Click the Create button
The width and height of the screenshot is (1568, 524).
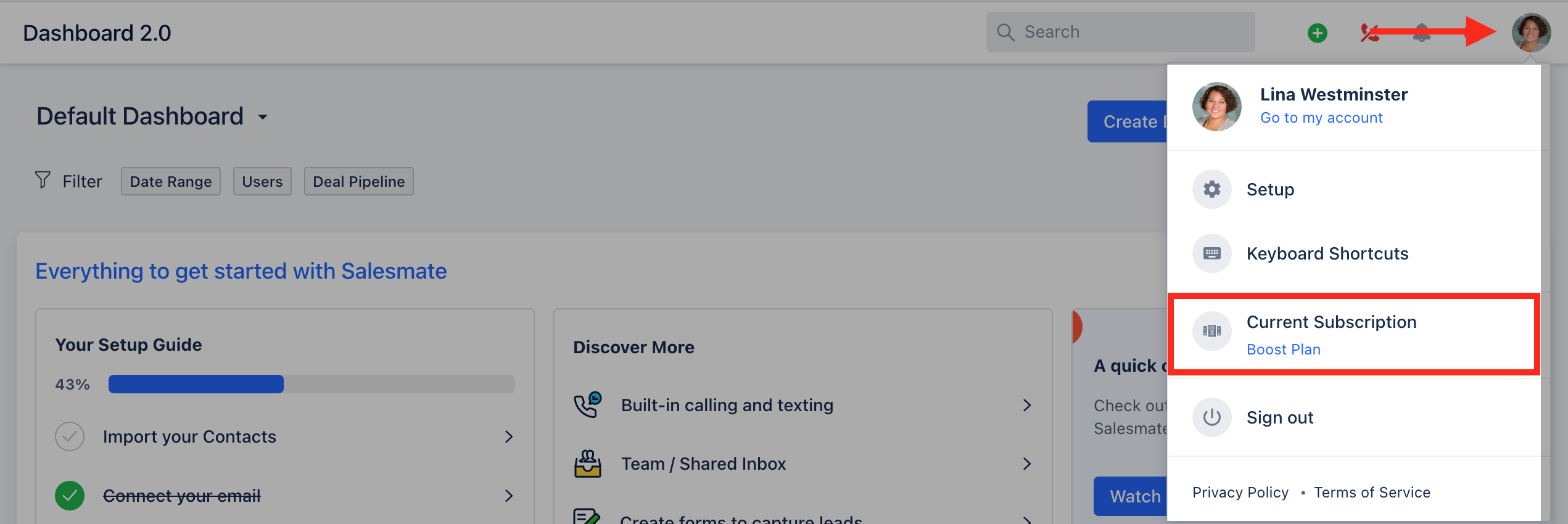[1128, 121]
